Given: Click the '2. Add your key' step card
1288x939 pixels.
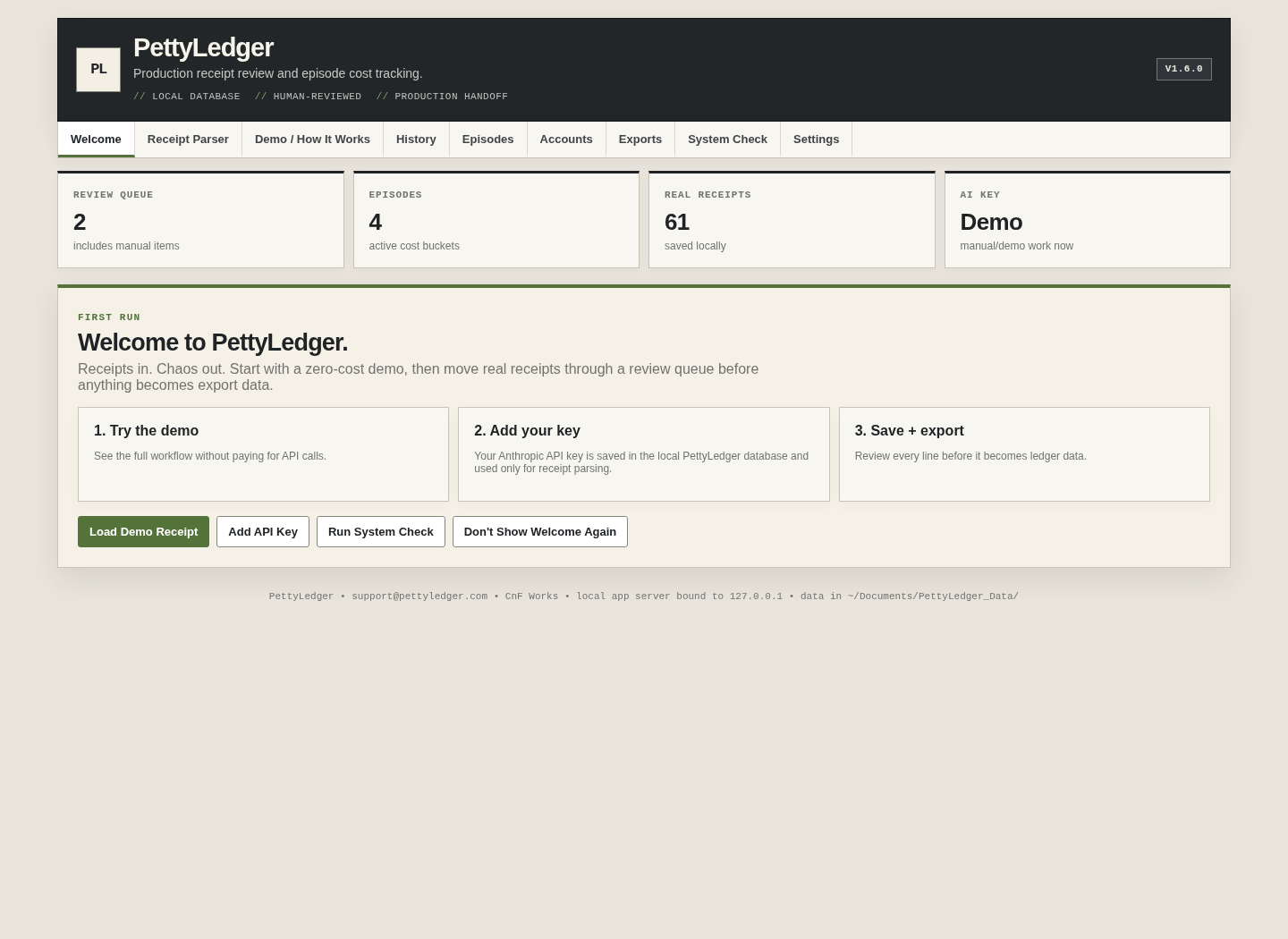Looking at the screenshot, I should tap(644, 454).
